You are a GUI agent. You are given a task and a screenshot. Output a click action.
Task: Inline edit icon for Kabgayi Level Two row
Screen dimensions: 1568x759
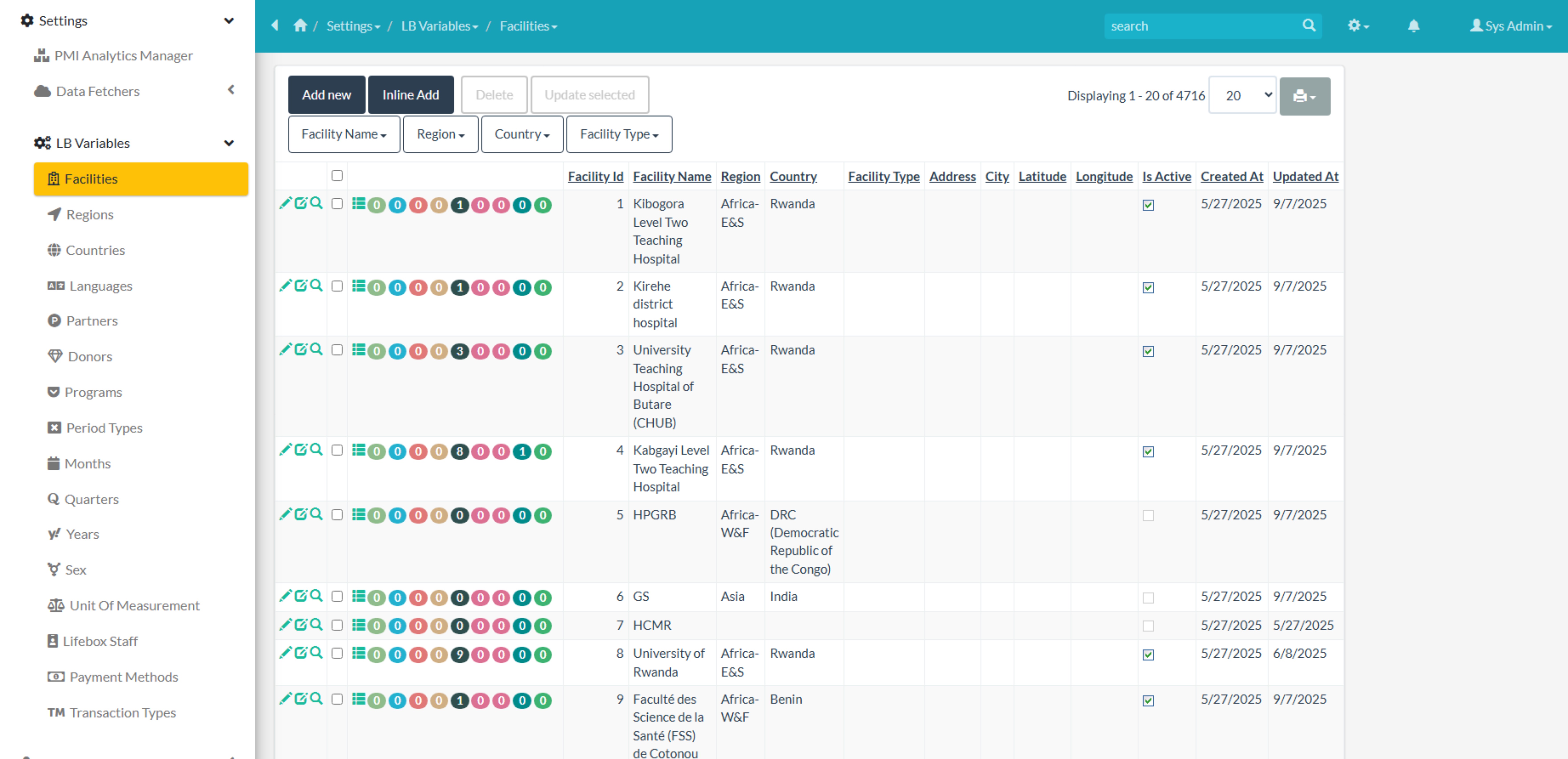click(301, 450)
